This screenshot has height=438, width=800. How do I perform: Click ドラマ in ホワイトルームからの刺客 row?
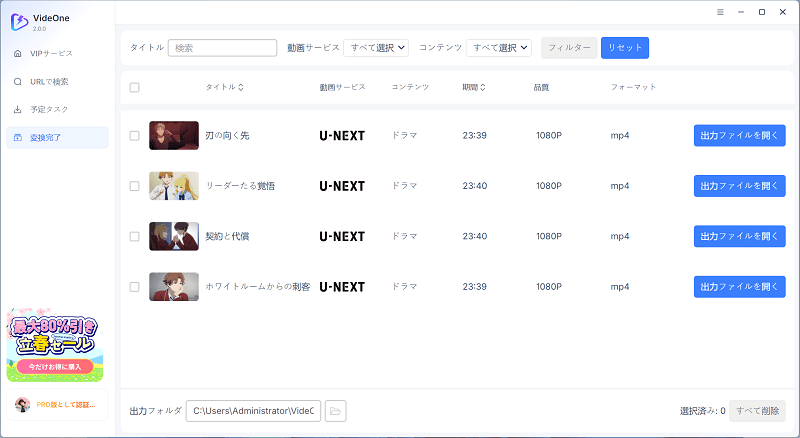tap(405, 287)
